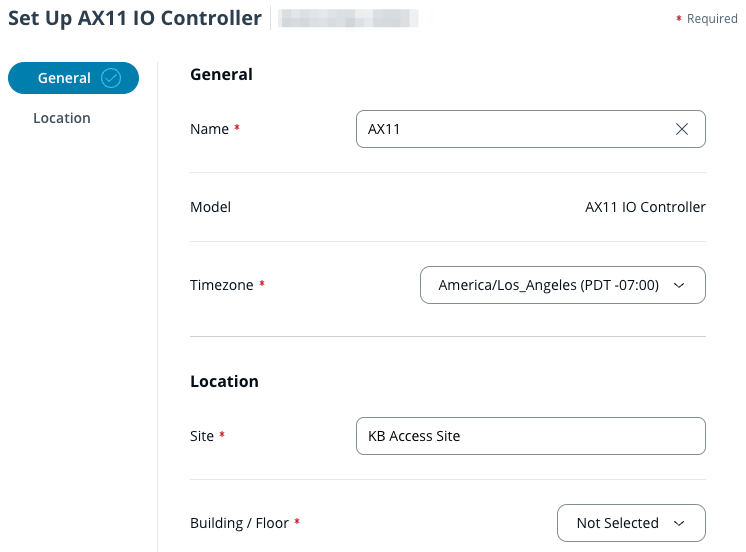Click the Site field label

click(202, 436)
